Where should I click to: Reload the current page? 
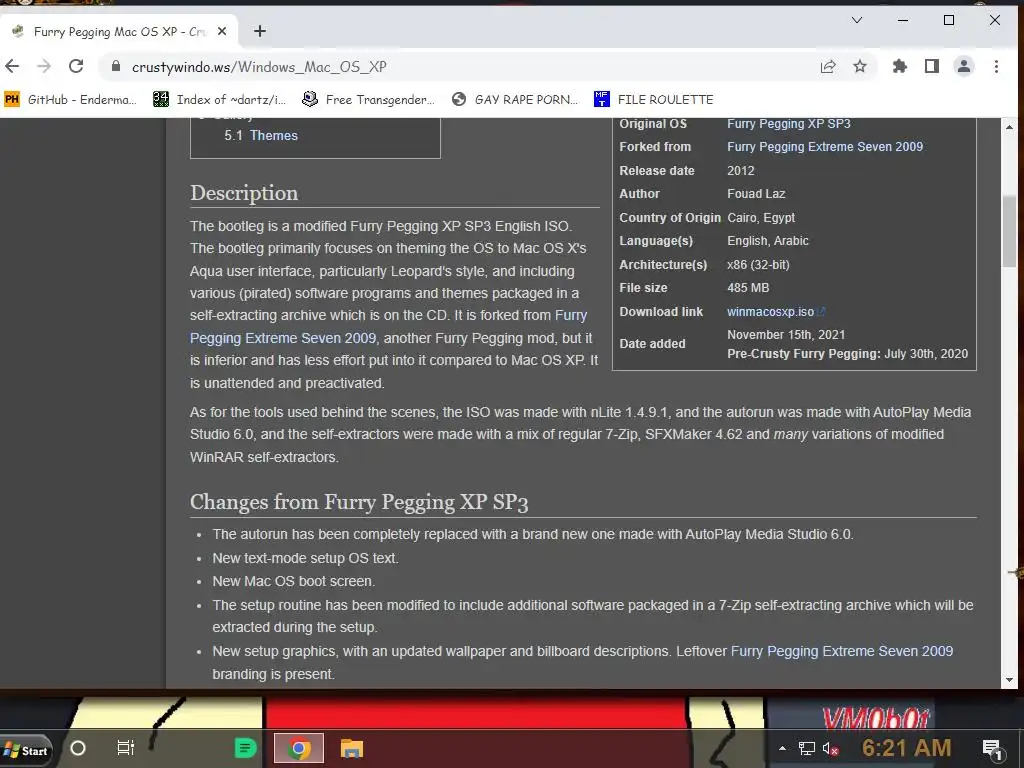click(x=76, y=66)
